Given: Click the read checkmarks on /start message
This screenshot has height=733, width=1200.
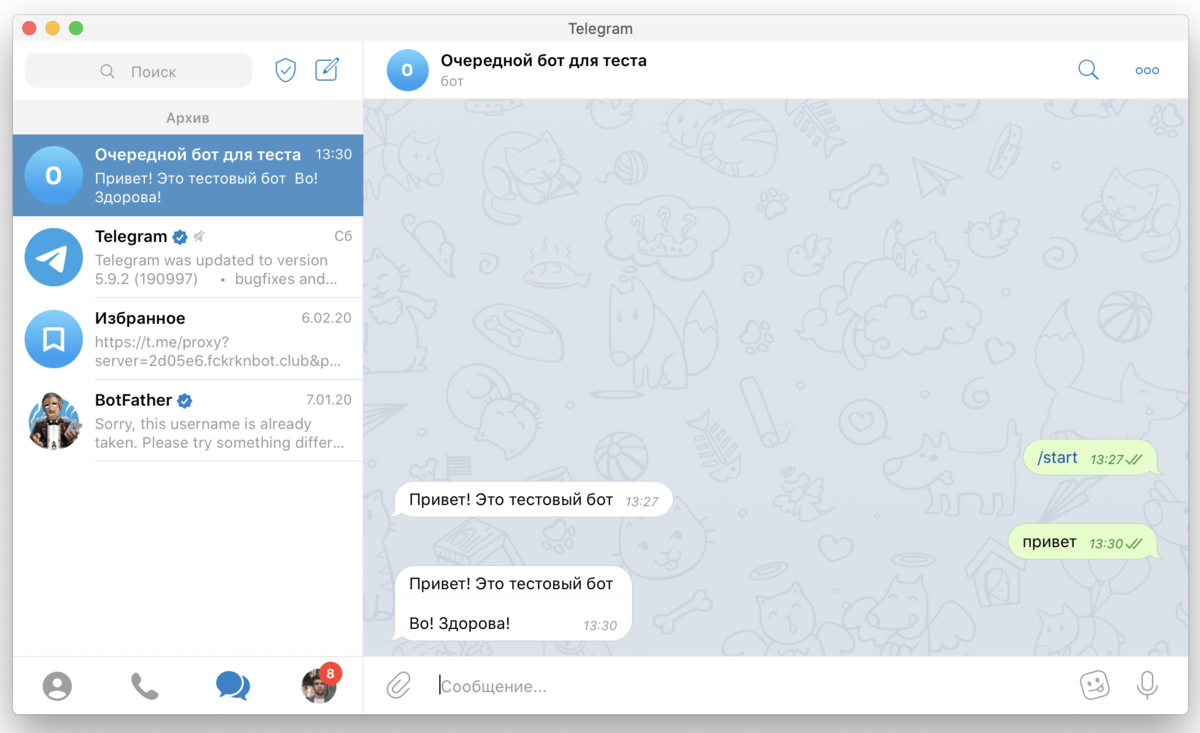Looking at the screenshot, I should [1135, 460].
